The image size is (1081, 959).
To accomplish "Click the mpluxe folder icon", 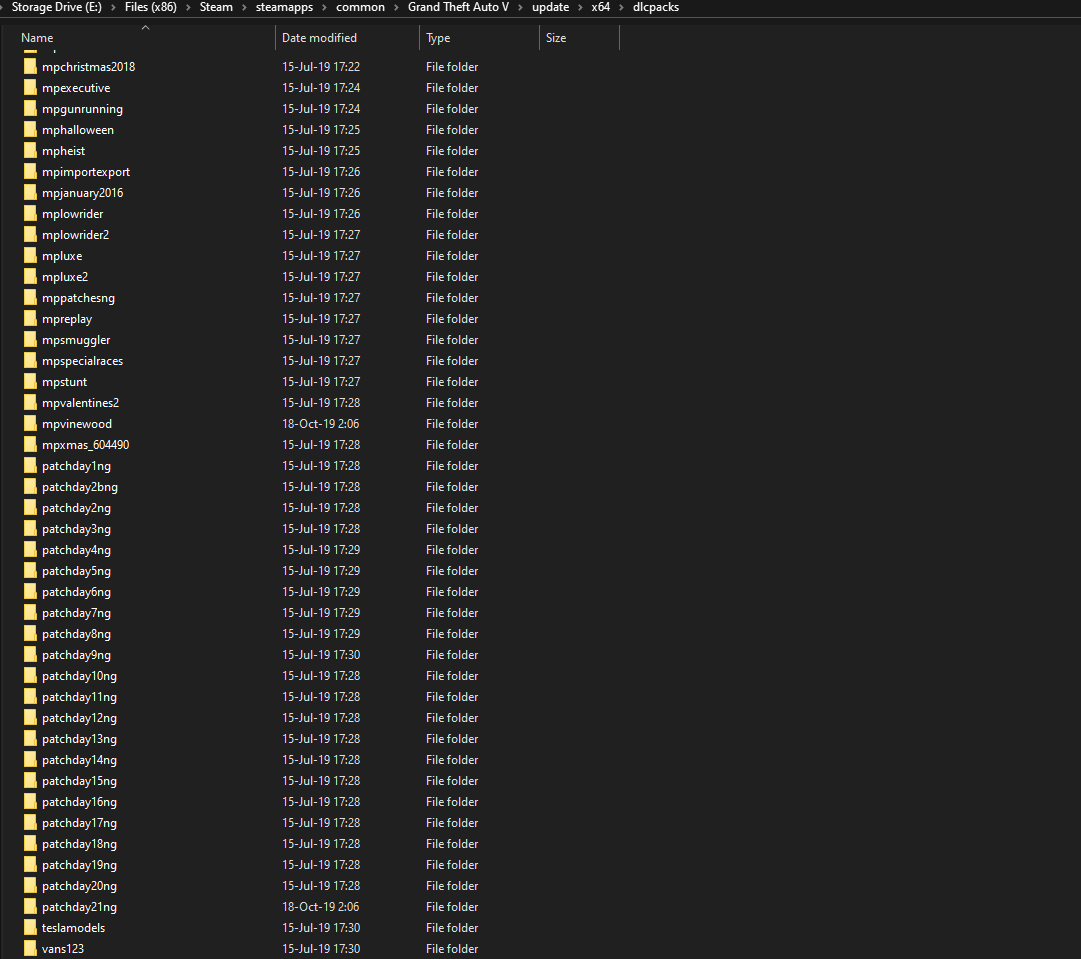I will (x=30, y=256).
